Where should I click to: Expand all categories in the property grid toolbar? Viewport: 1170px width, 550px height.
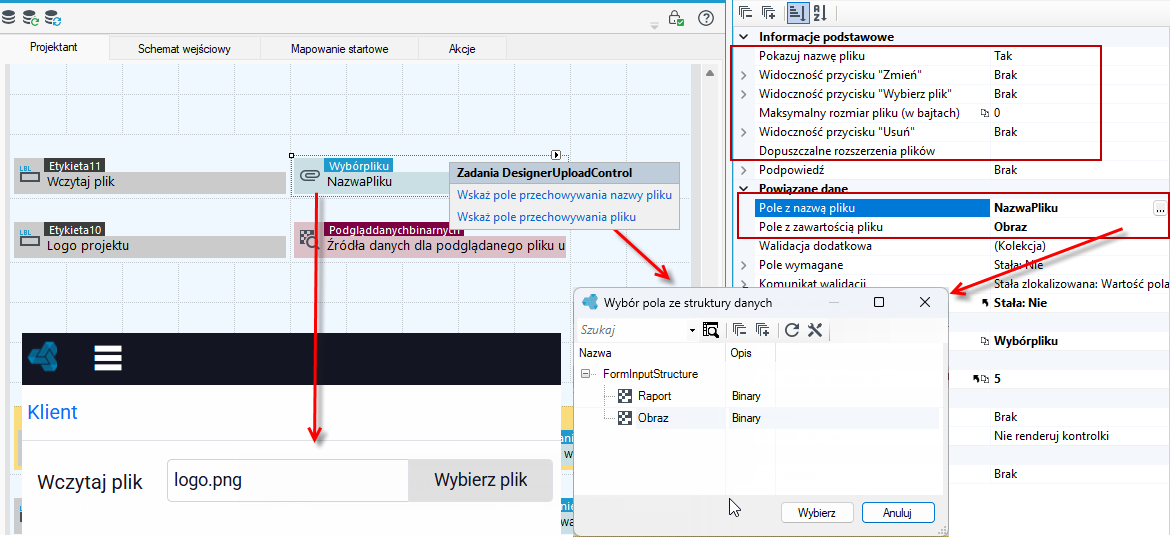(768, 12)
